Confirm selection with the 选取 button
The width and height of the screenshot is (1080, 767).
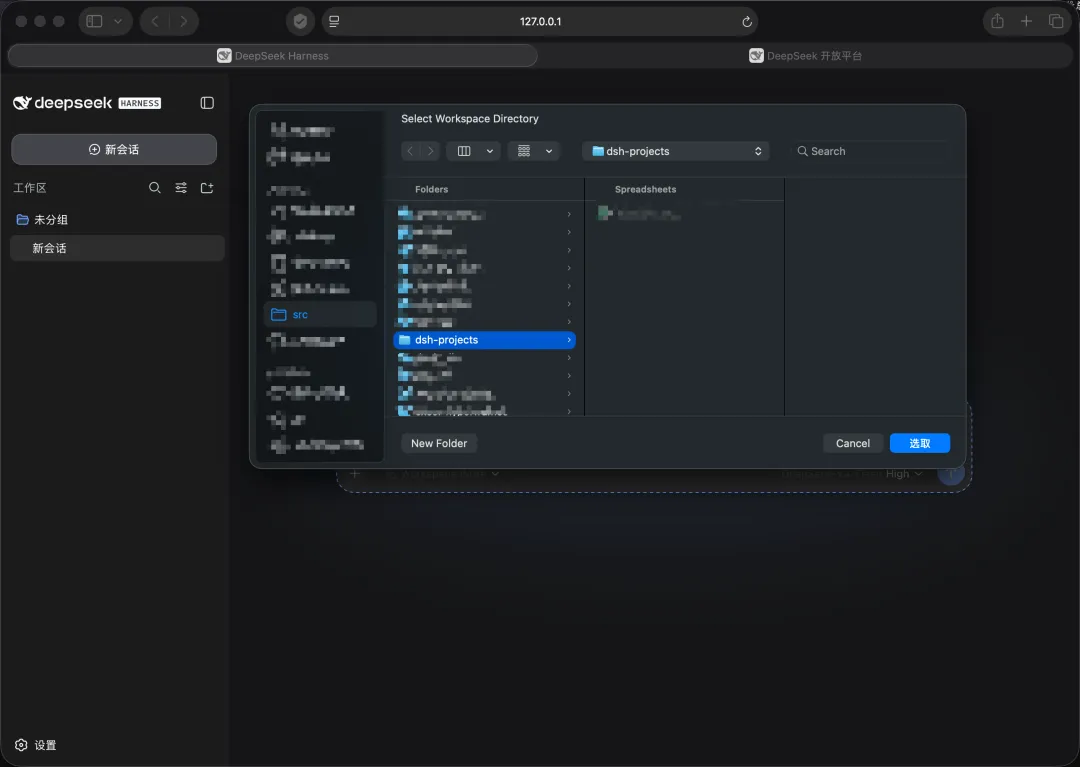coord(920,443)
